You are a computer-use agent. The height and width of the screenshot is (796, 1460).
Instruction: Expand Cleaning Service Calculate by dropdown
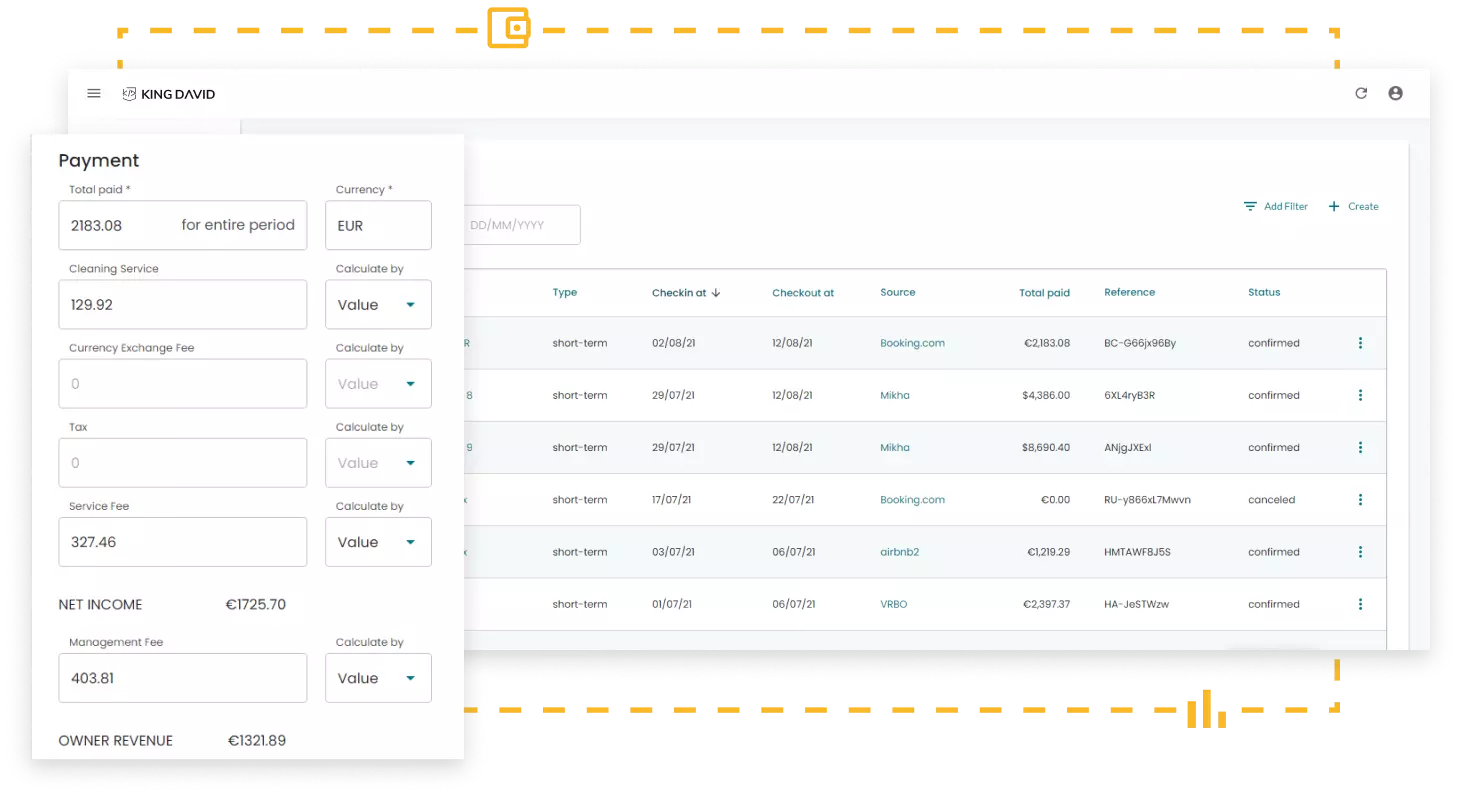(x=378, y=305)
